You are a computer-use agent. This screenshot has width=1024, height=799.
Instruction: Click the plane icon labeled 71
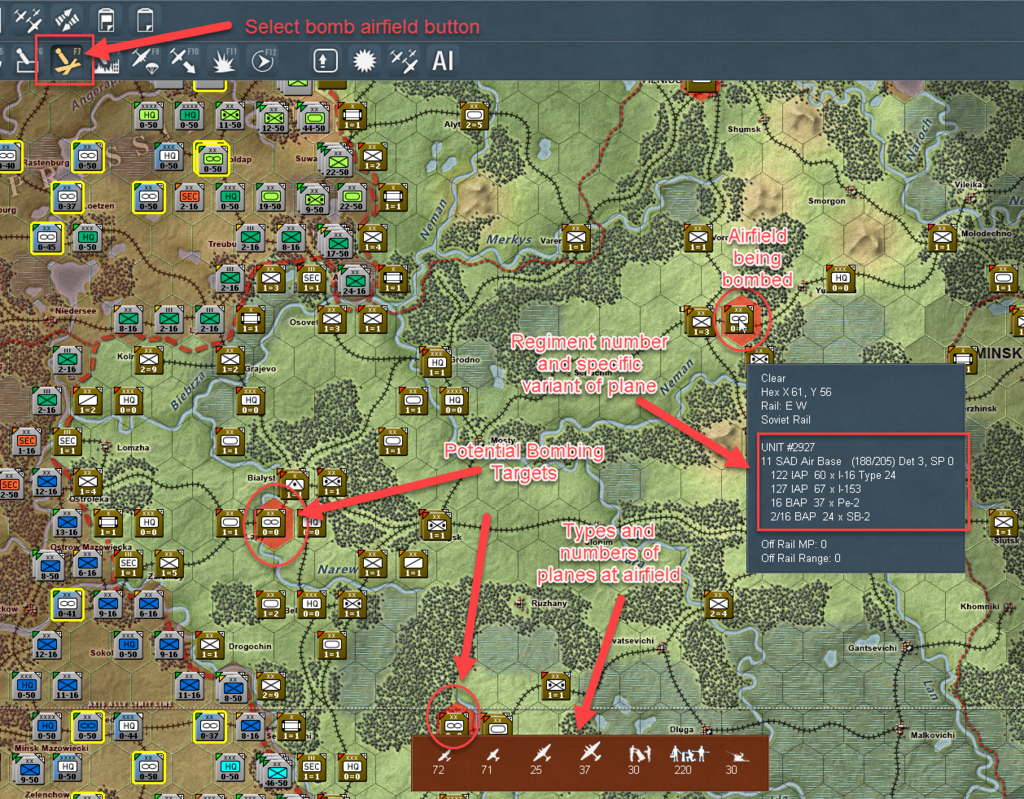pos(492,756)
